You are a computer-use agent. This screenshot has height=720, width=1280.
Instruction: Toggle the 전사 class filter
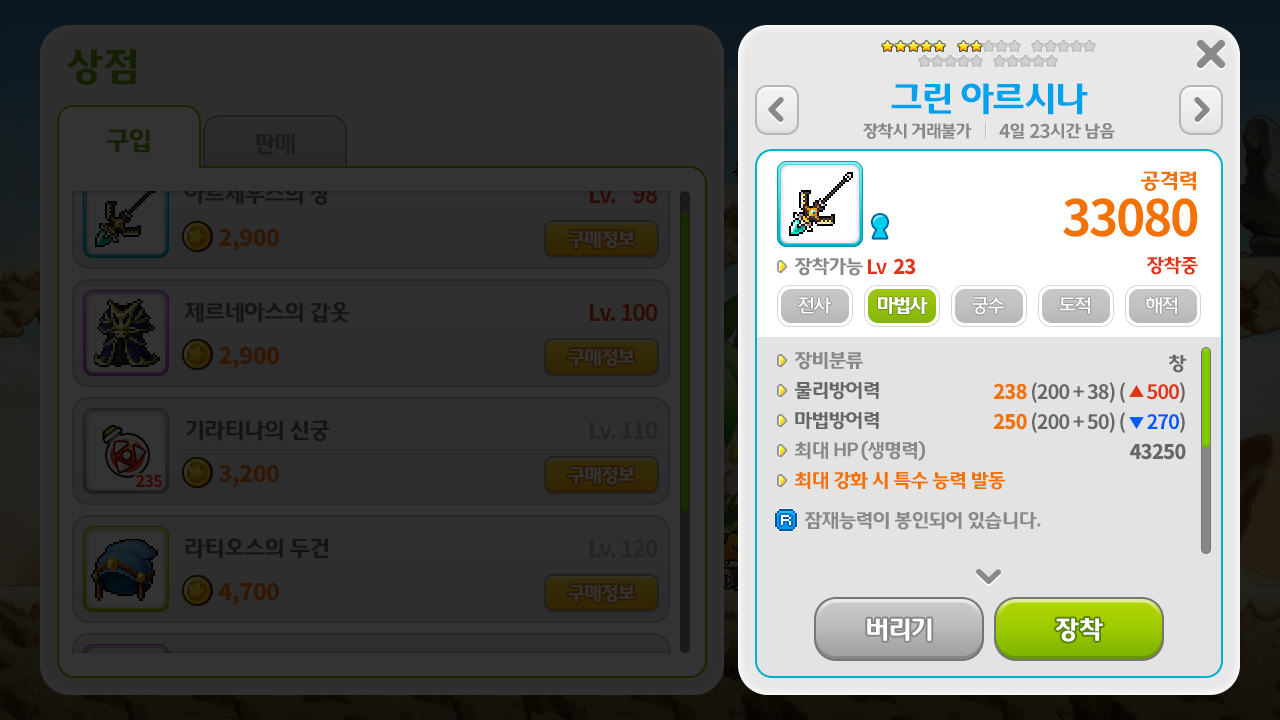(x=814, y=306)
